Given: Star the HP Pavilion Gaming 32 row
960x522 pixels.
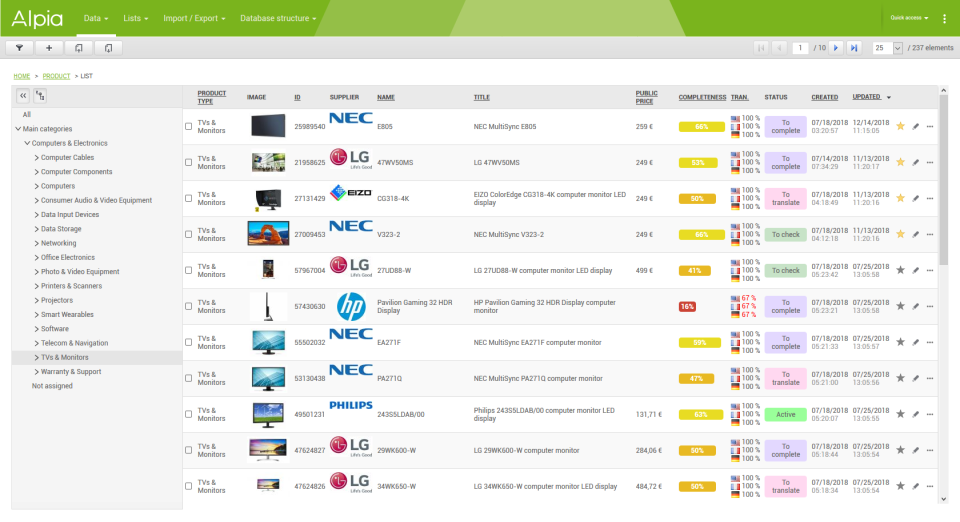Looking at the screenshot, I should coord(901,306).
